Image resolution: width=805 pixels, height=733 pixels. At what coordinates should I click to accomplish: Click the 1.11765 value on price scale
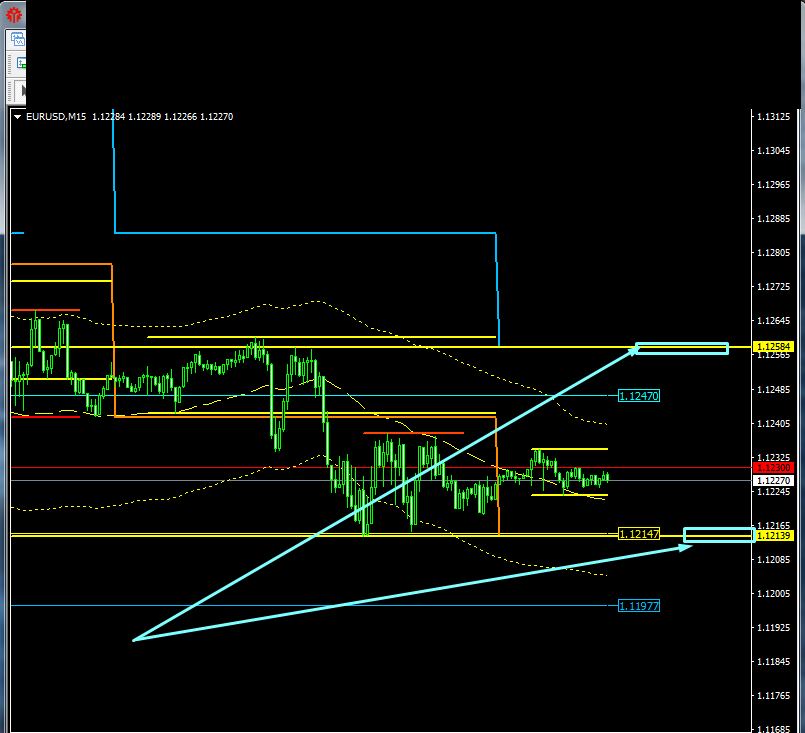pos(774,696)
